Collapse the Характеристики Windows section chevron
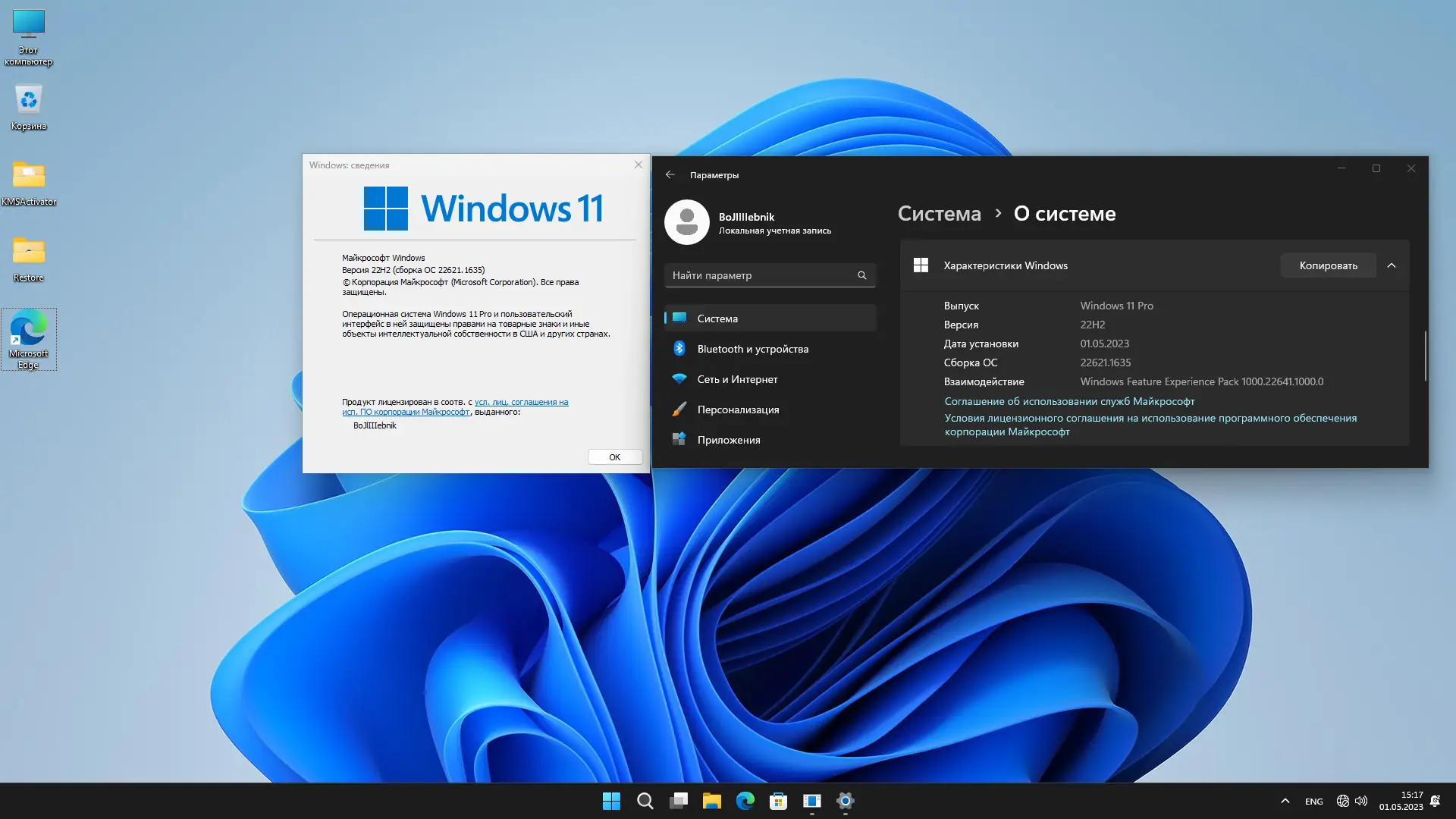1456x819 pixels. pyautogui.click(x=1391, y=265)
